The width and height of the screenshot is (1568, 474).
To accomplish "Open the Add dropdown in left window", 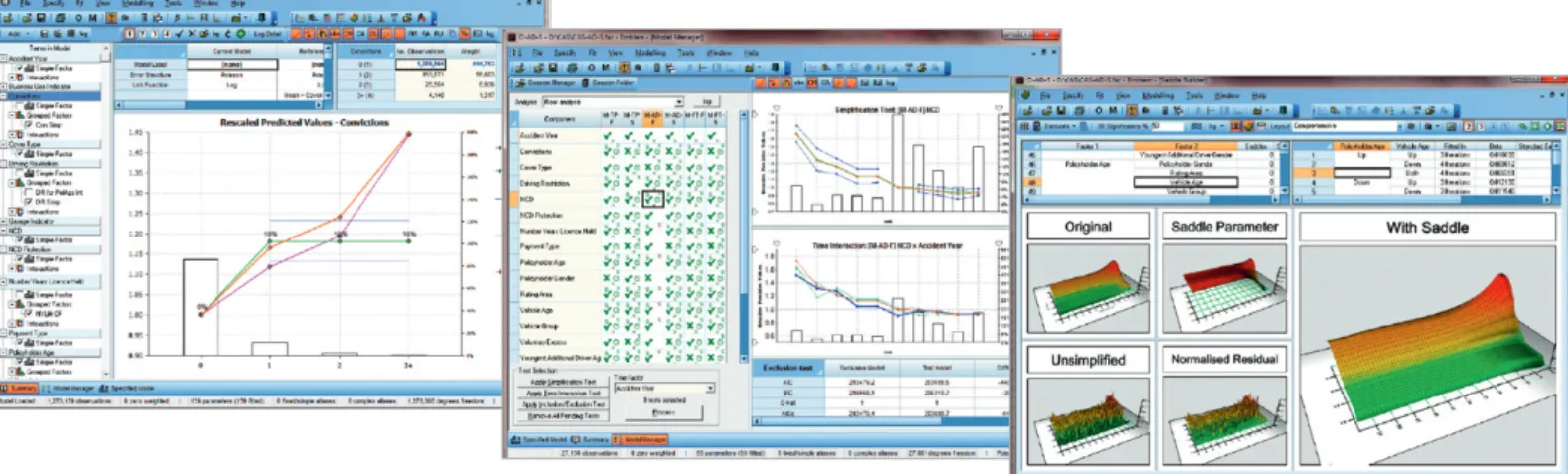I will (x=20, y=34).
